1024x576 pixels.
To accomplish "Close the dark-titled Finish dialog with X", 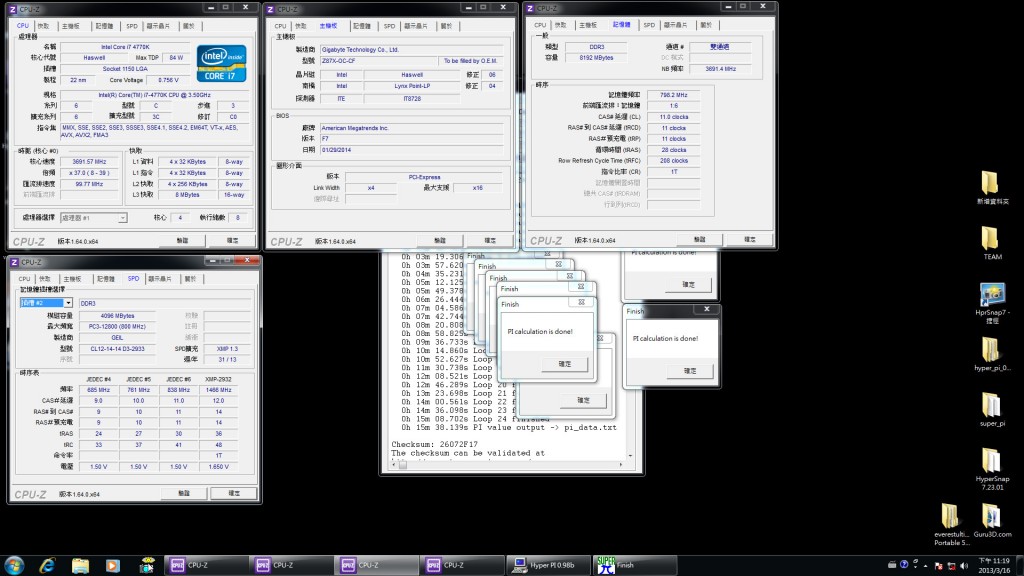I will pyautogui.click(x=707, y=310).
